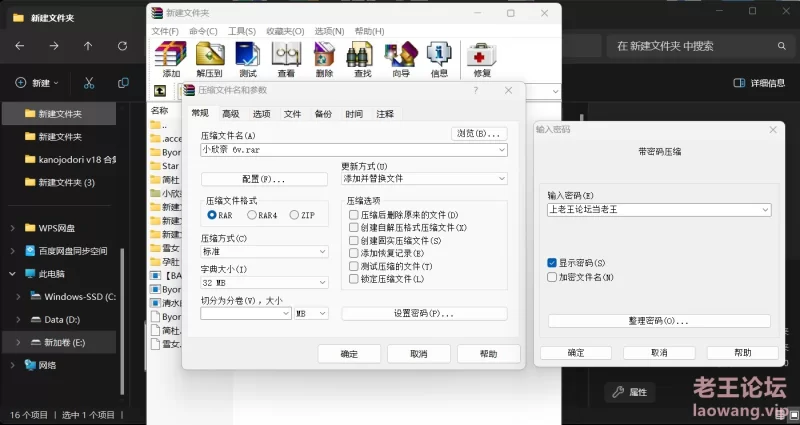Open the 收藏夹(O) menu in WinRAR

click(285, 31)
